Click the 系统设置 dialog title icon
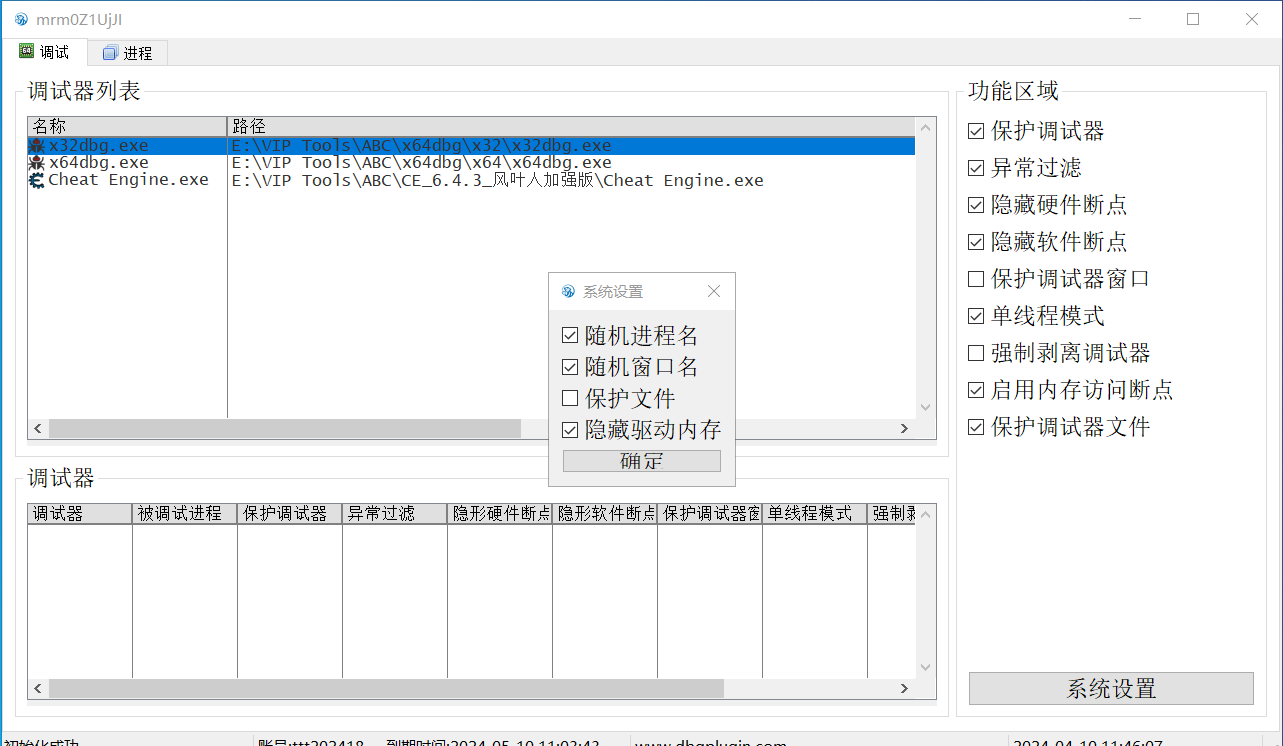Viewport: 1283px width, 746px height. coord(568,292)
